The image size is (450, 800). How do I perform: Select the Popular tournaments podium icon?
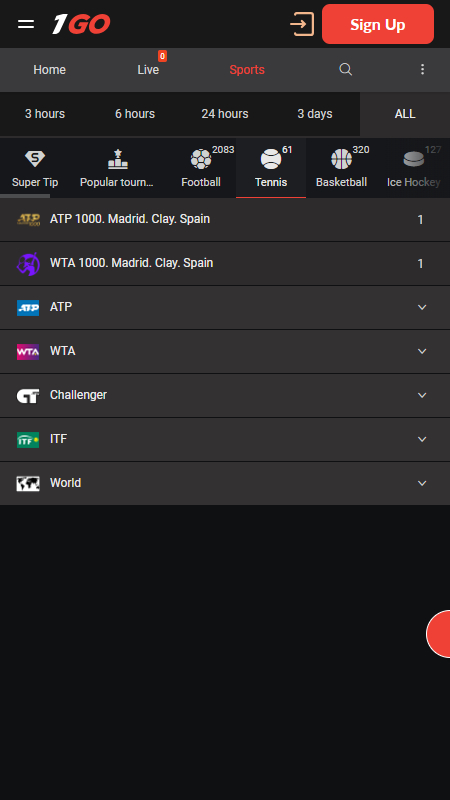118,159
